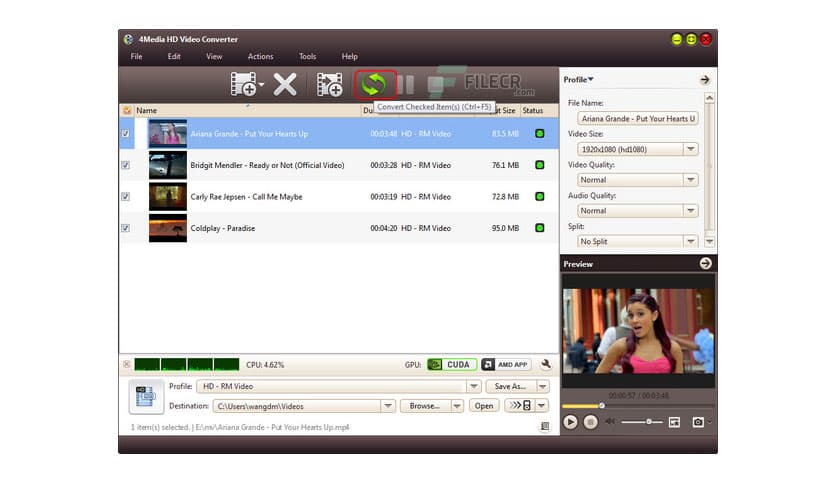Image resolution: width=836 pixels, height=484 pixels.
Task: Click the Profile panel arrow icon
Action: [705, 79]
